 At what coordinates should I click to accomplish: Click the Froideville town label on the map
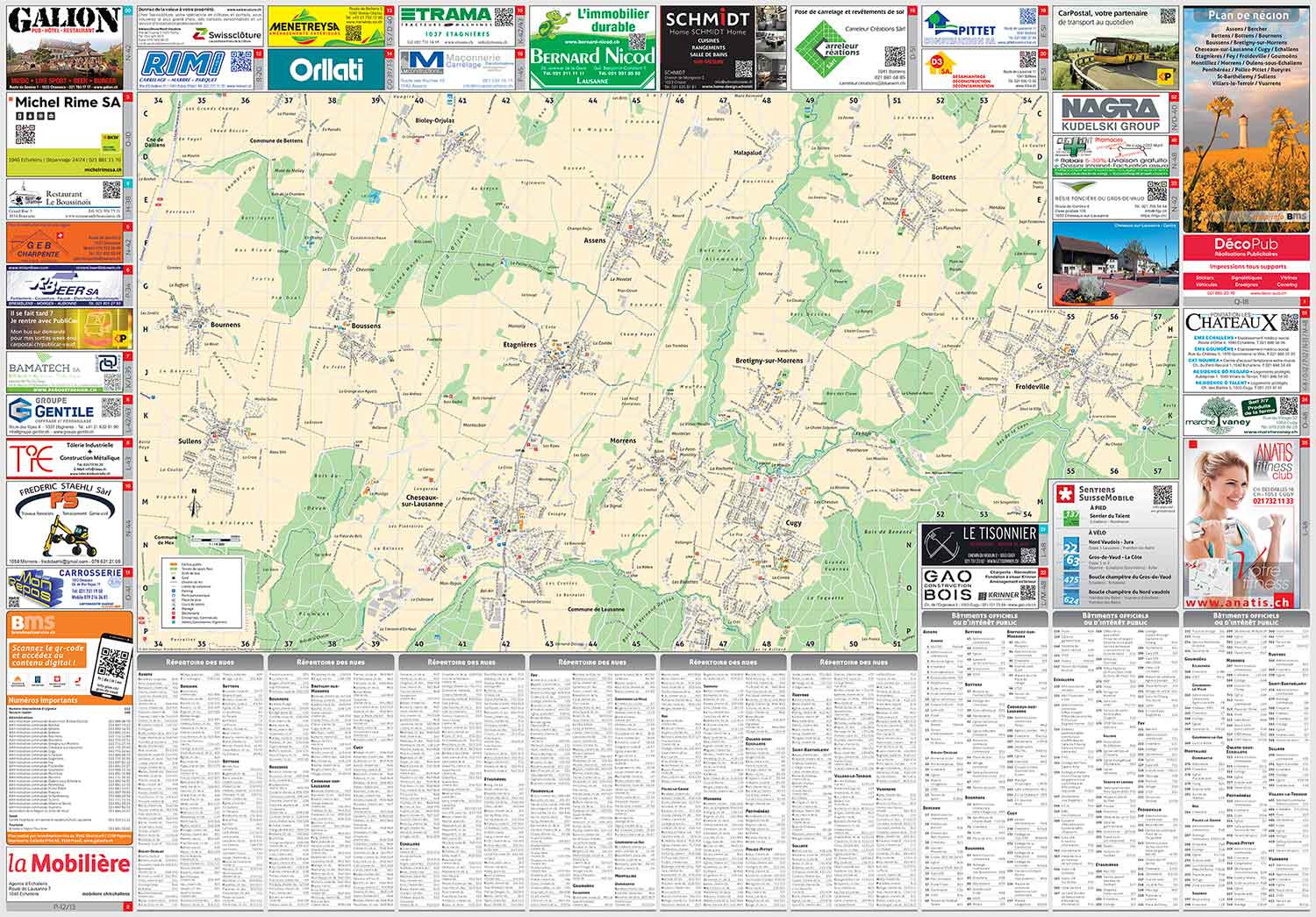point(1032,386)
